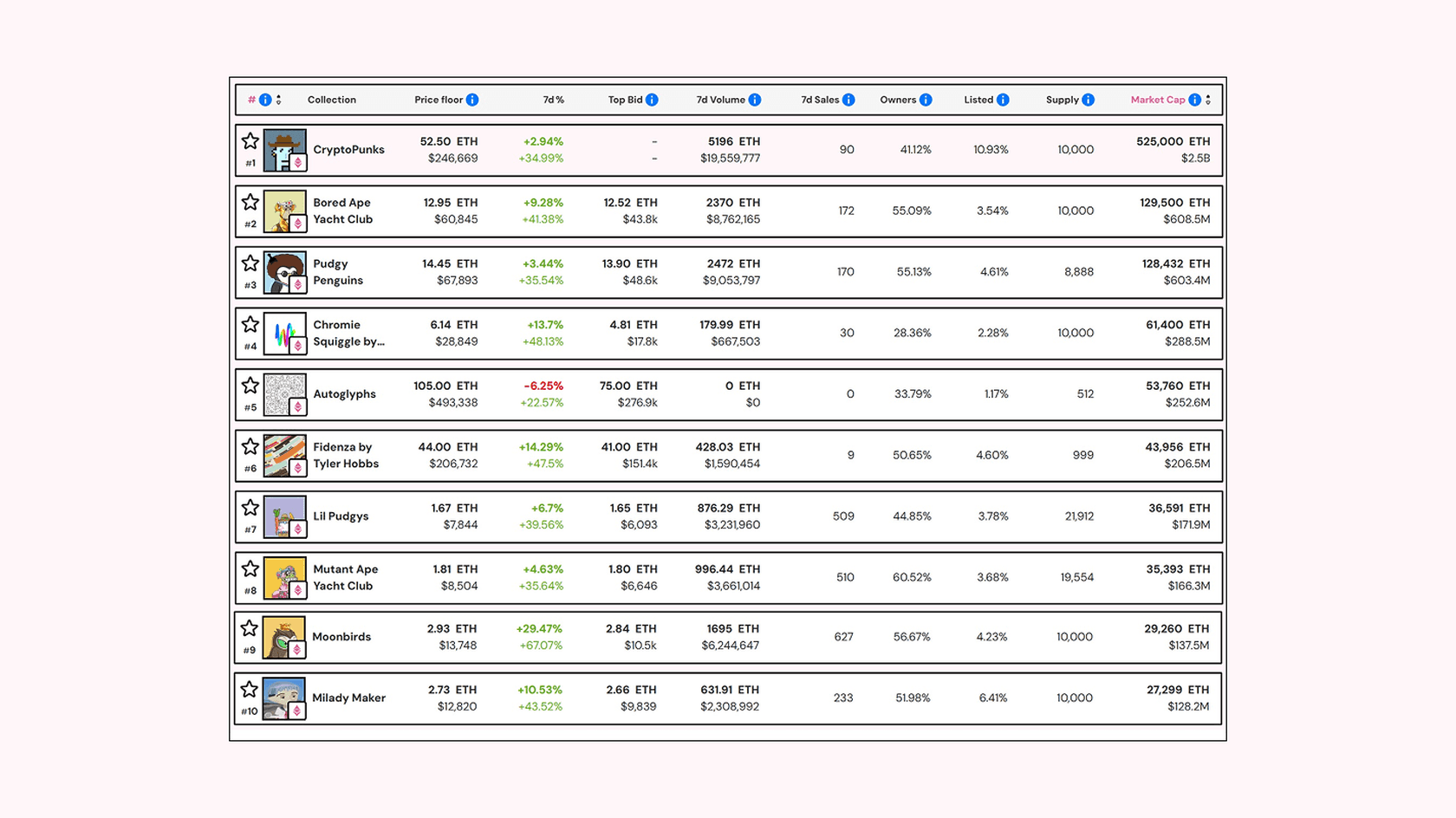Screen dimensions: 1456x818
Task: Add Autoglyphs to favorites via star
Action: [250, 385]
